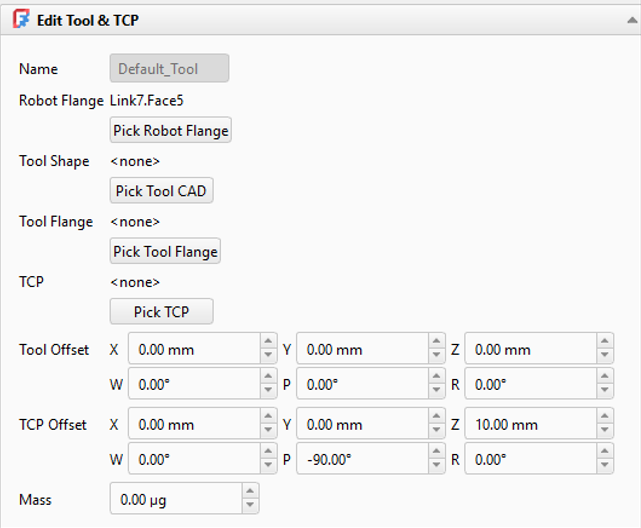The height and width of the screenshot is (528, 641).
Task: Decrease TCP Offset Z with down arrow
Action: click(x=605, y=430)
